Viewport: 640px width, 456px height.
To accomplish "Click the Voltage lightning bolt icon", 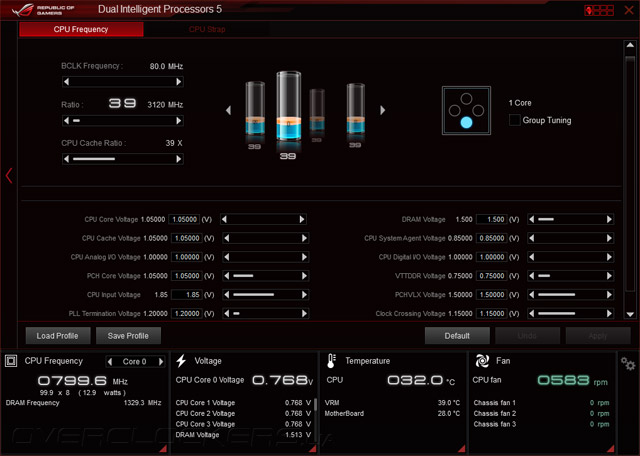I will click(181, 361).
